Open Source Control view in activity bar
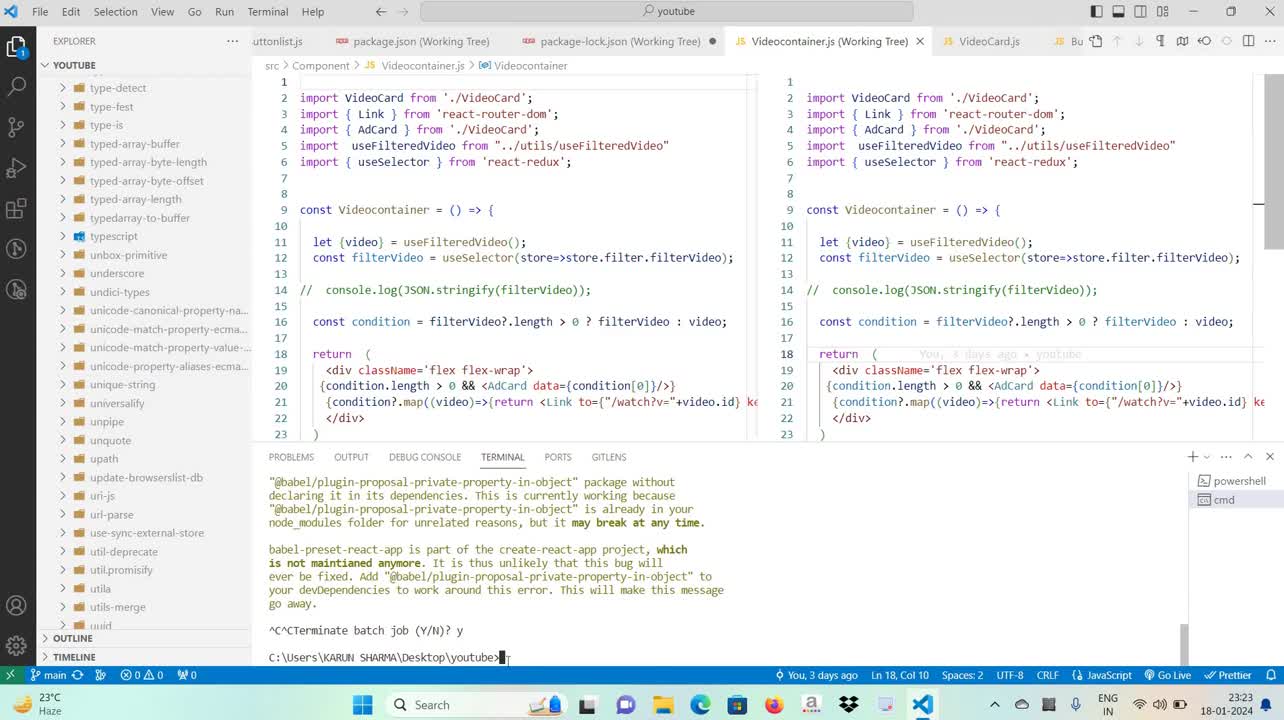This screenshot has height=720, width=1284. click(x=16, y=127)
